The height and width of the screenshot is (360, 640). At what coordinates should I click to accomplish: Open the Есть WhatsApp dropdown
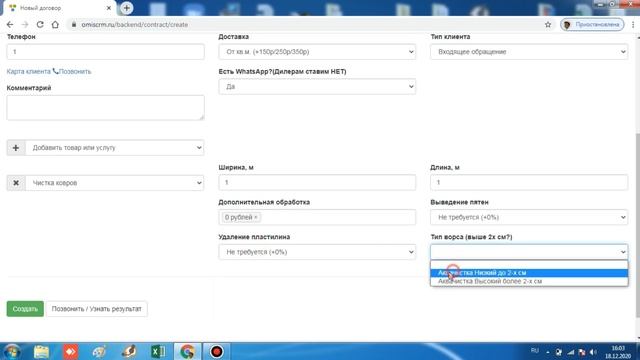tap(317, 87)
